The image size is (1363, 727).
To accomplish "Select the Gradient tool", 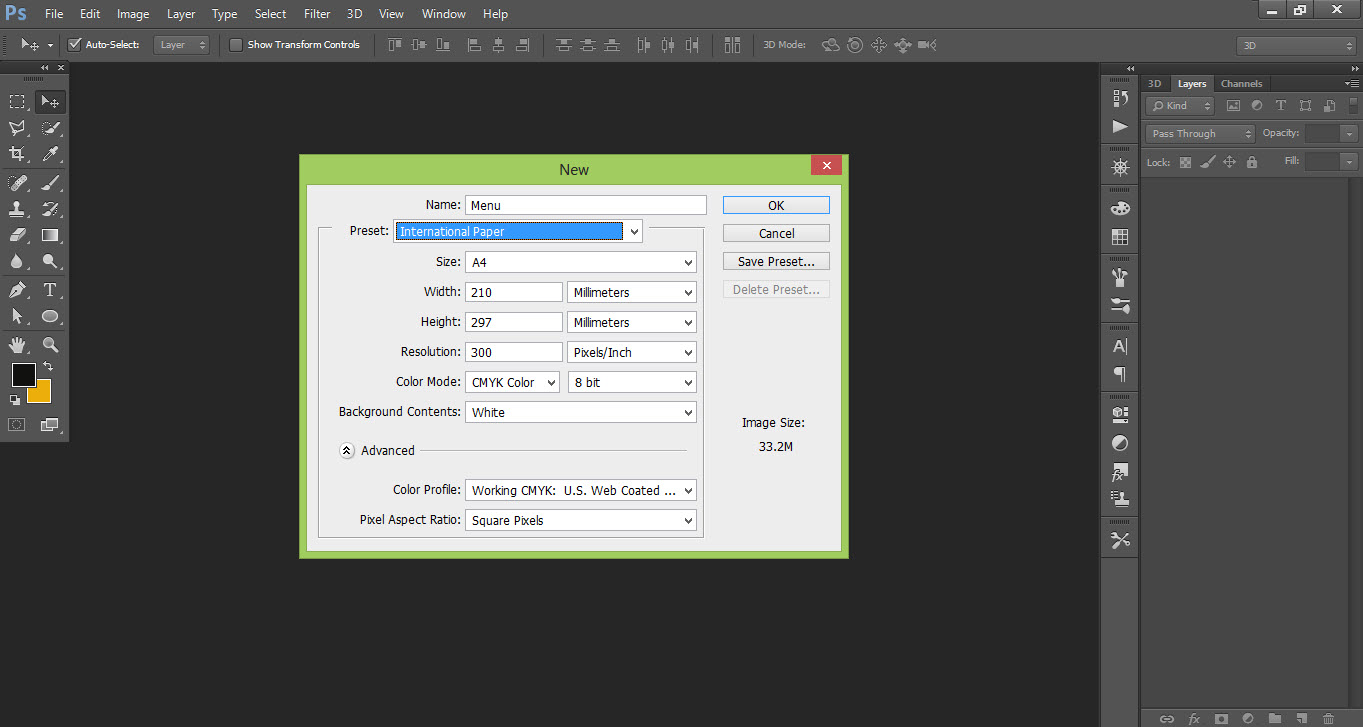I will pos(49,235).
